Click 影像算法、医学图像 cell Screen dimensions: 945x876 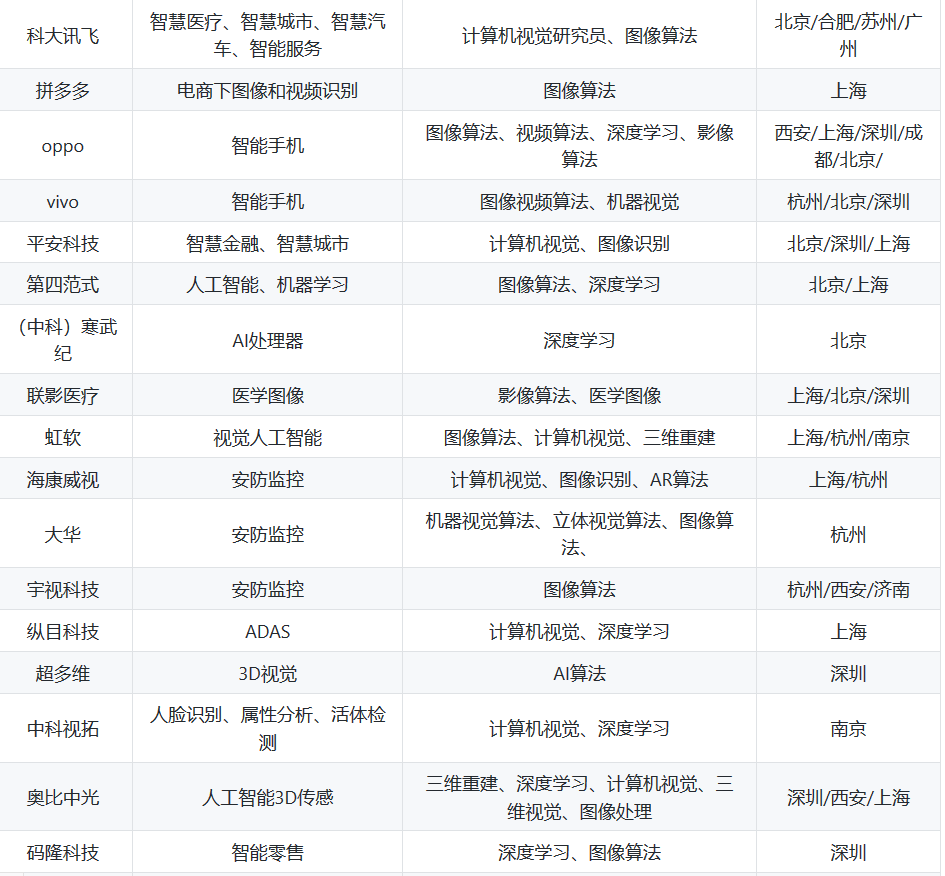(x=579, y=395)
